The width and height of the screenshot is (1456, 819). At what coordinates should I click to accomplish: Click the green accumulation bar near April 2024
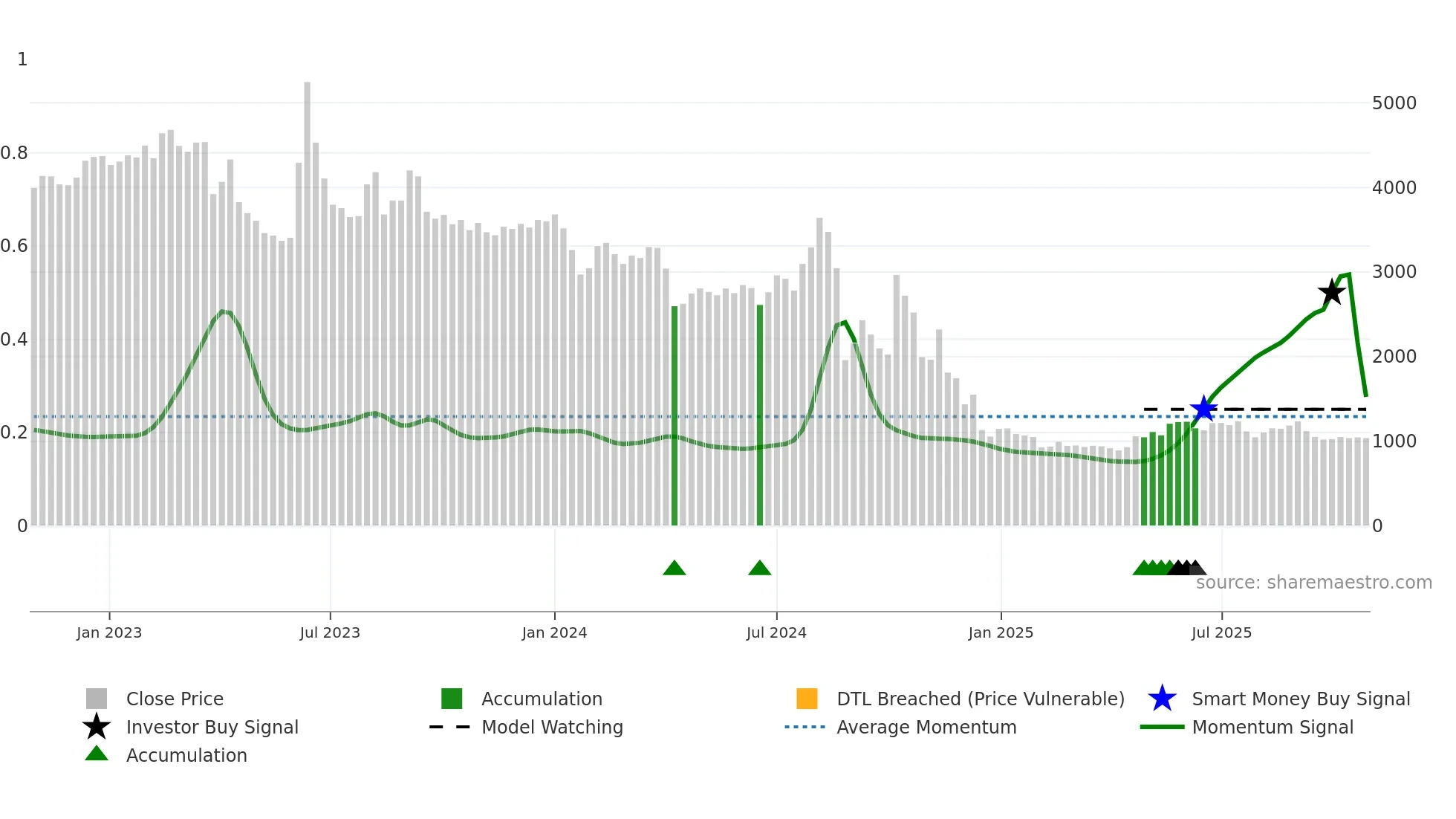tap(675, 416)
